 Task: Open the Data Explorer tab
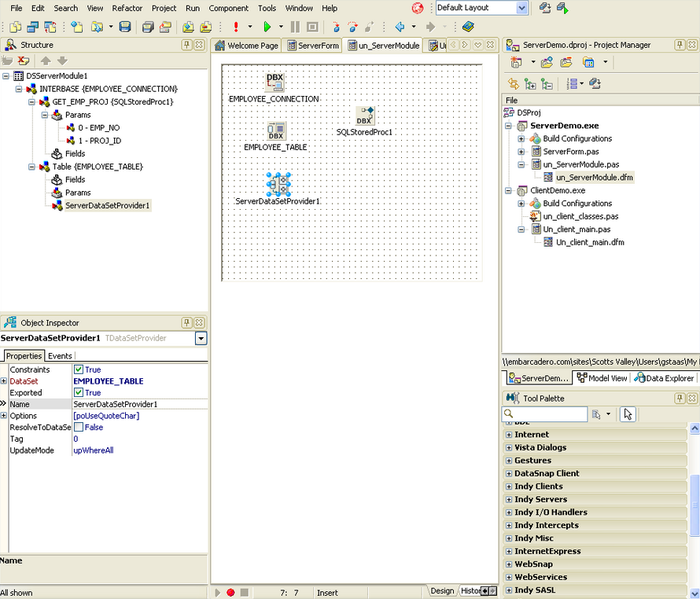664,378
